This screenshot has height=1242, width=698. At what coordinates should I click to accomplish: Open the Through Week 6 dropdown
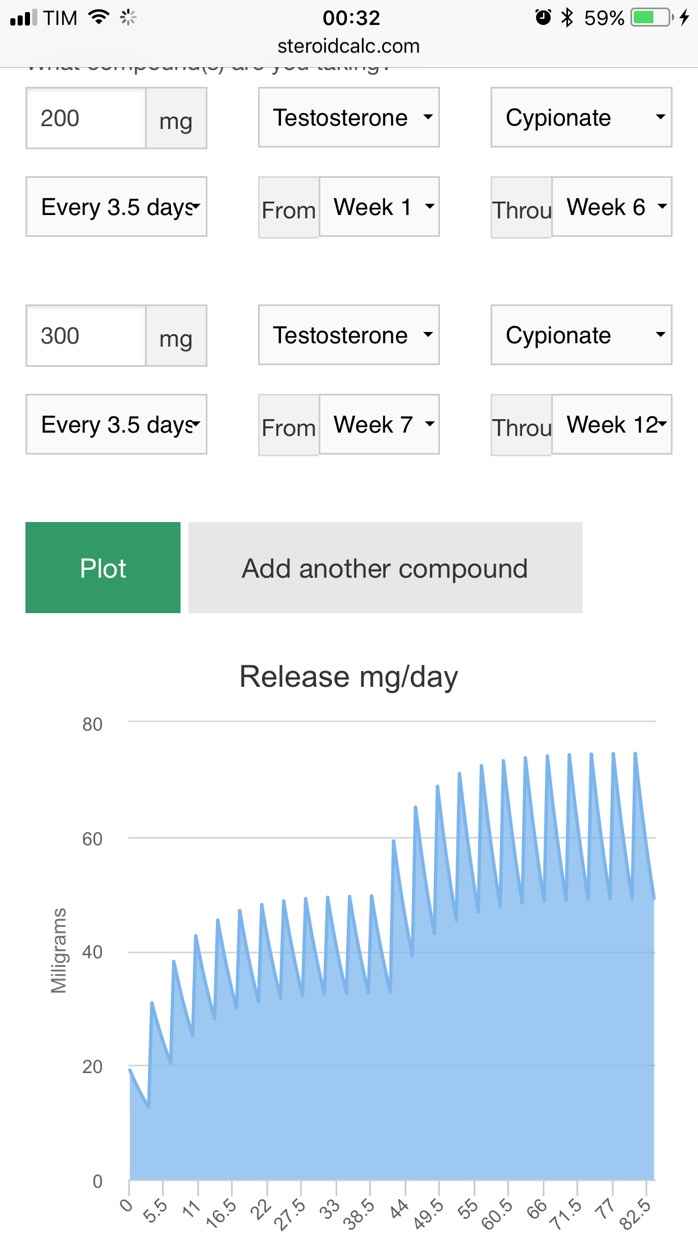click(611, 207)
